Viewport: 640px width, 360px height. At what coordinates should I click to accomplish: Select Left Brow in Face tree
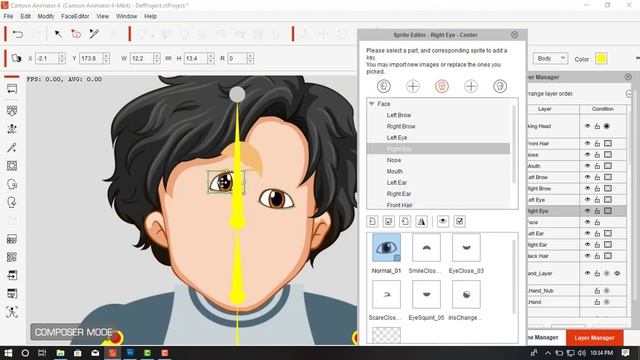399,115
